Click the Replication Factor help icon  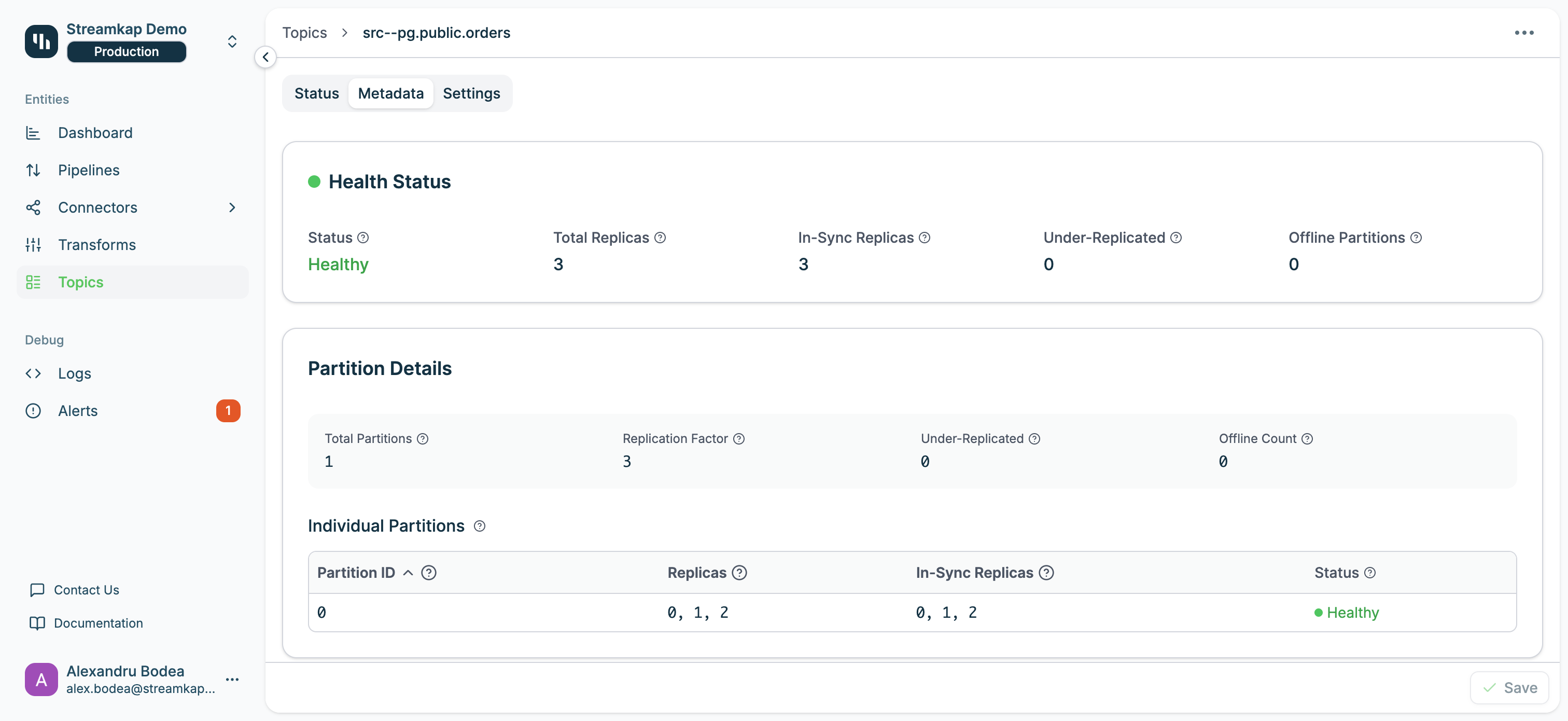point(738,438)
